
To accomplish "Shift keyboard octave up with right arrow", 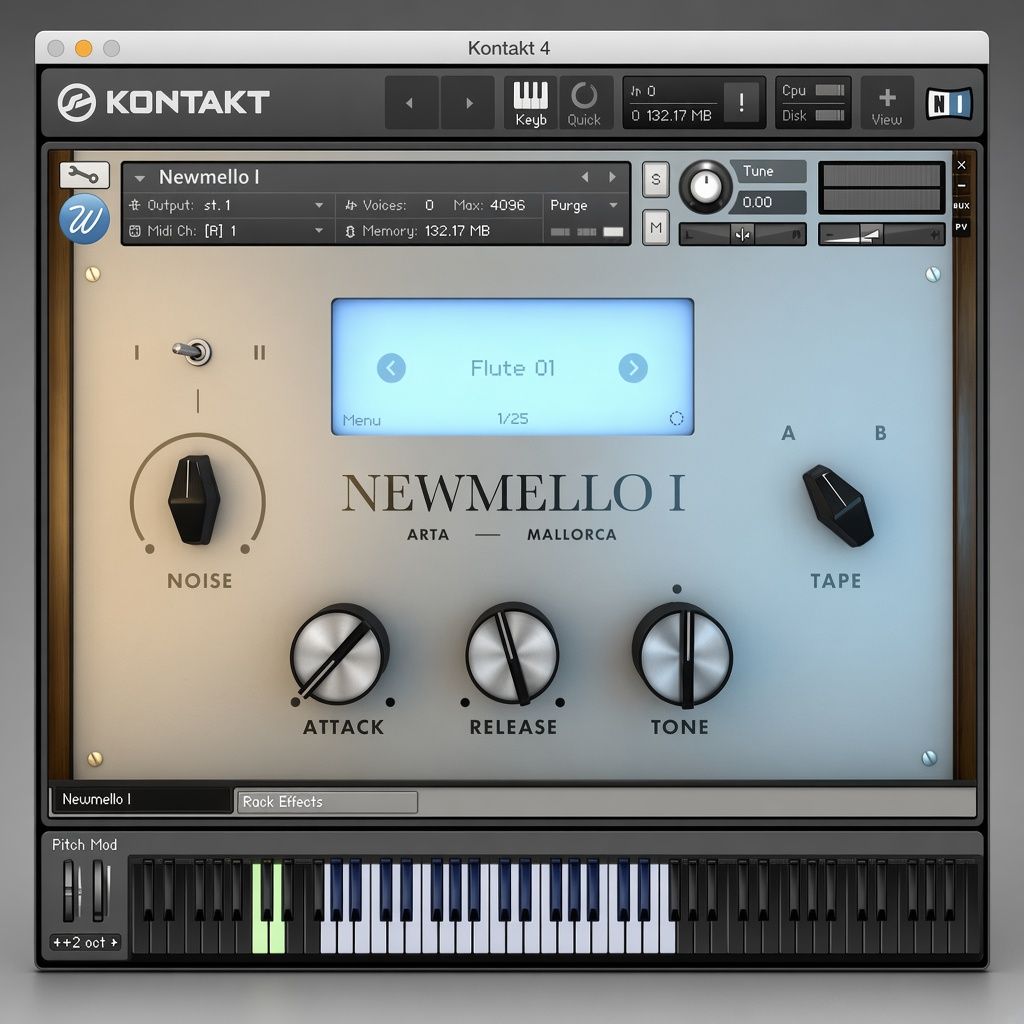I will pyautogui.click(x=114, y=942).
